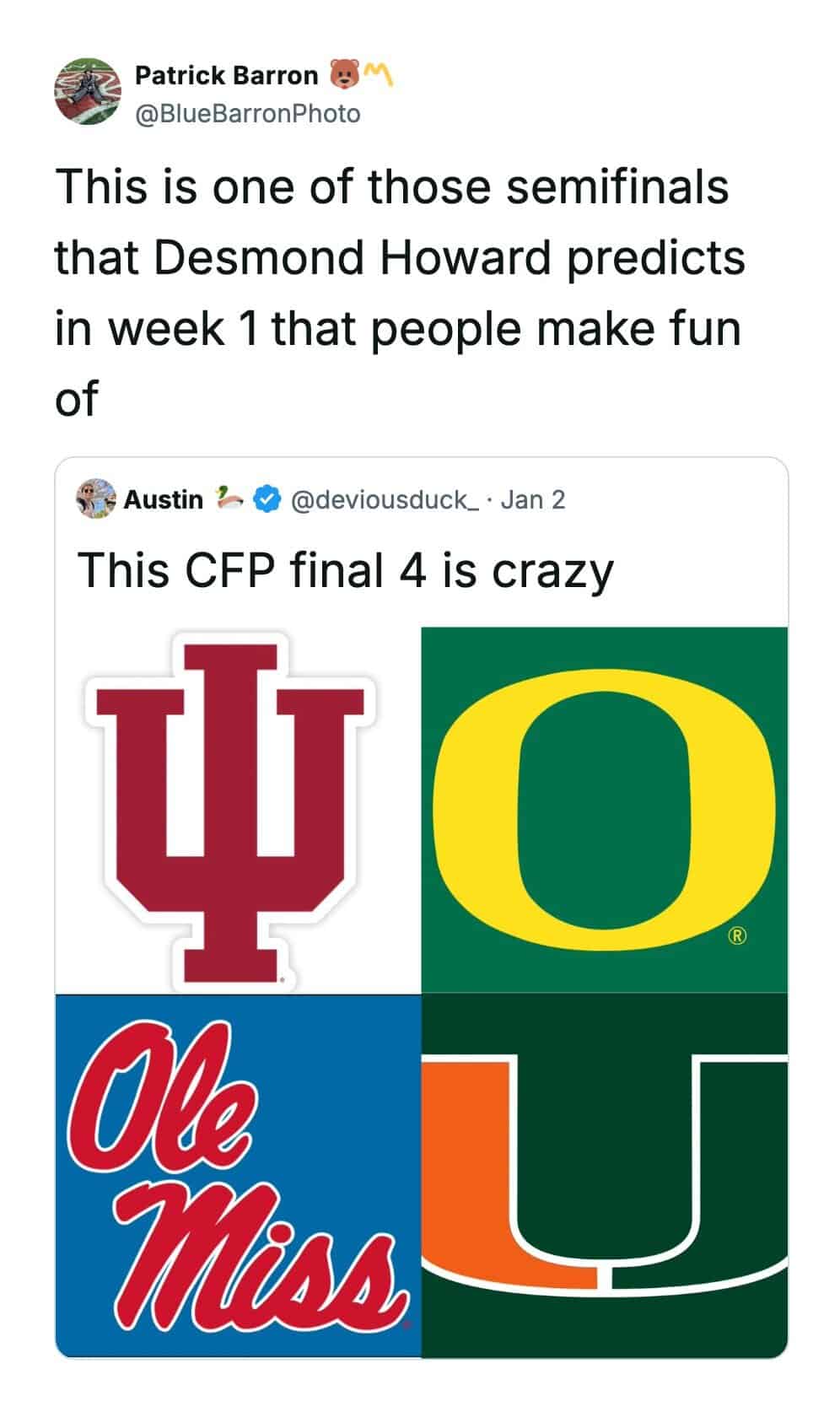Click the word "semifinals" in the tweet
The width and height of the screenshot is (840, 1412).
[x=617, y=186]
